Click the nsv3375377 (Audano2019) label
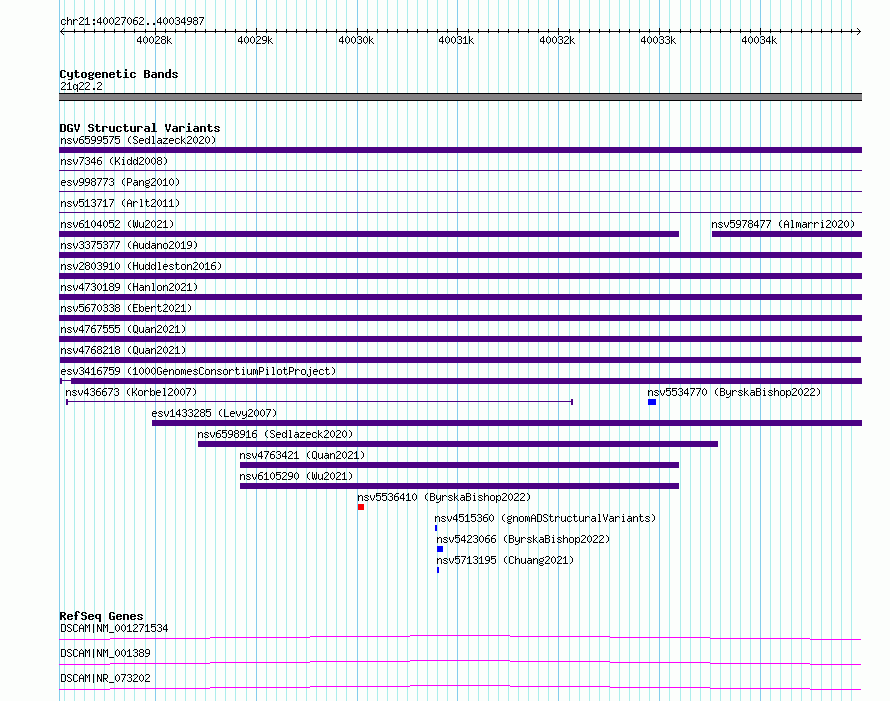Screen dimensions: 890x701 coord(129,245)
